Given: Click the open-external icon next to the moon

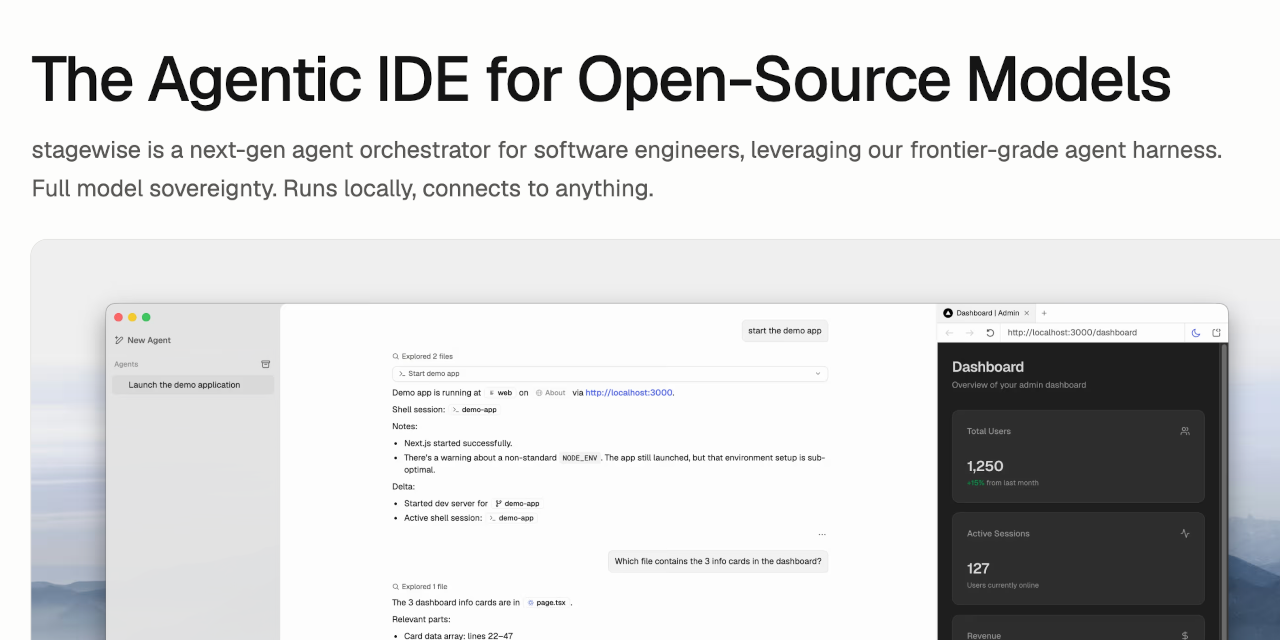Looking at the screenshot, I should pos(1216,333).
